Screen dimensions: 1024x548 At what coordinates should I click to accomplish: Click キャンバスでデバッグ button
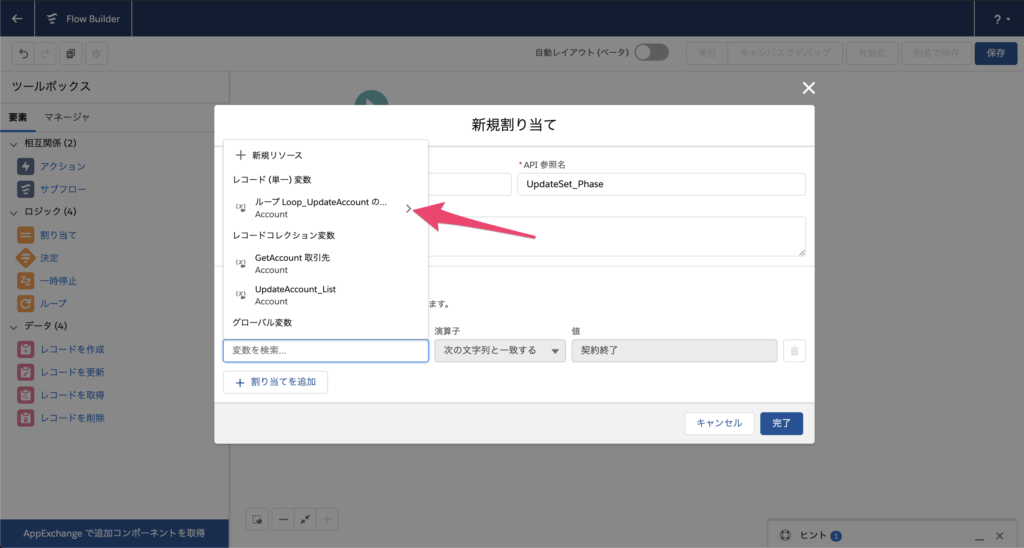point(785,53)
